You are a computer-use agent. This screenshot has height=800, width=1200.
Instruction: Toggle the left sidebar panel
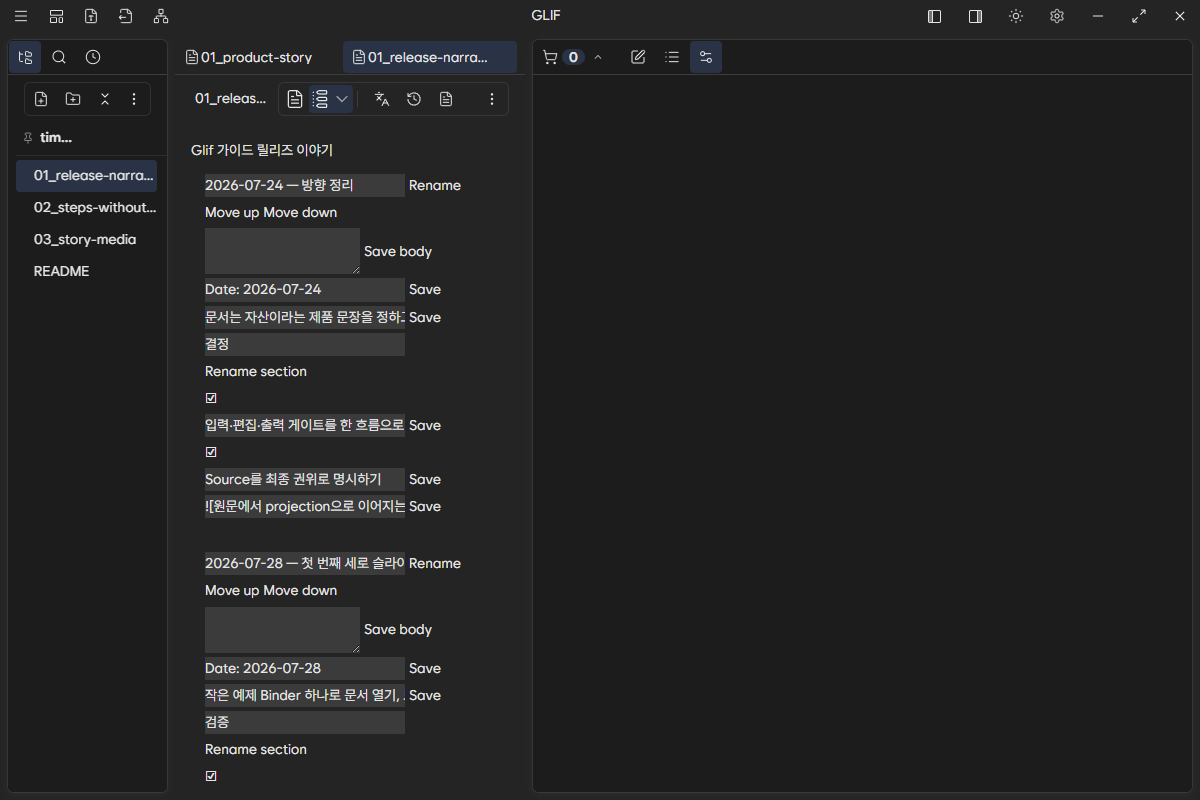click(x=934, y=16)
